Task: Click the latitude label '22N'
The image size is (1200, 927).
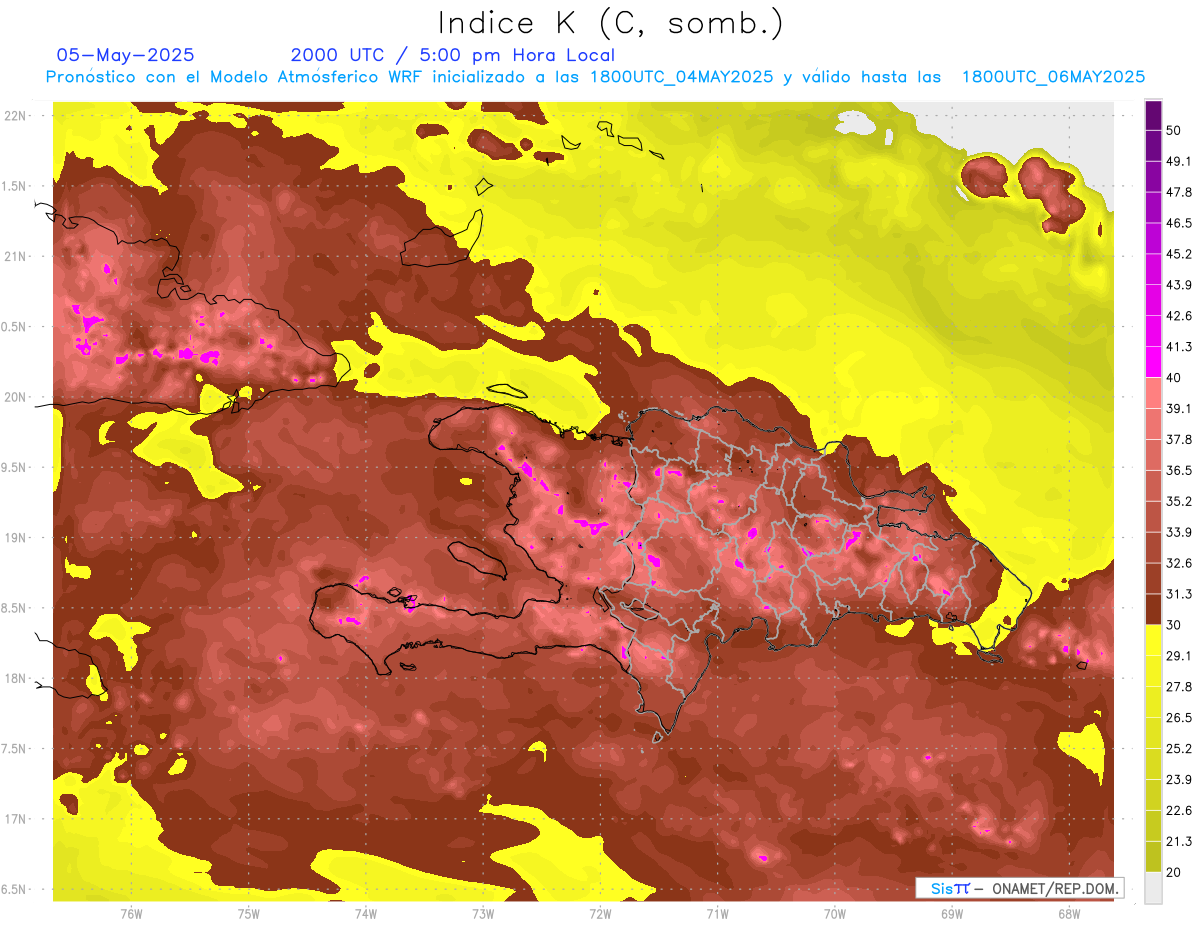Action: [x=15, y=116]
